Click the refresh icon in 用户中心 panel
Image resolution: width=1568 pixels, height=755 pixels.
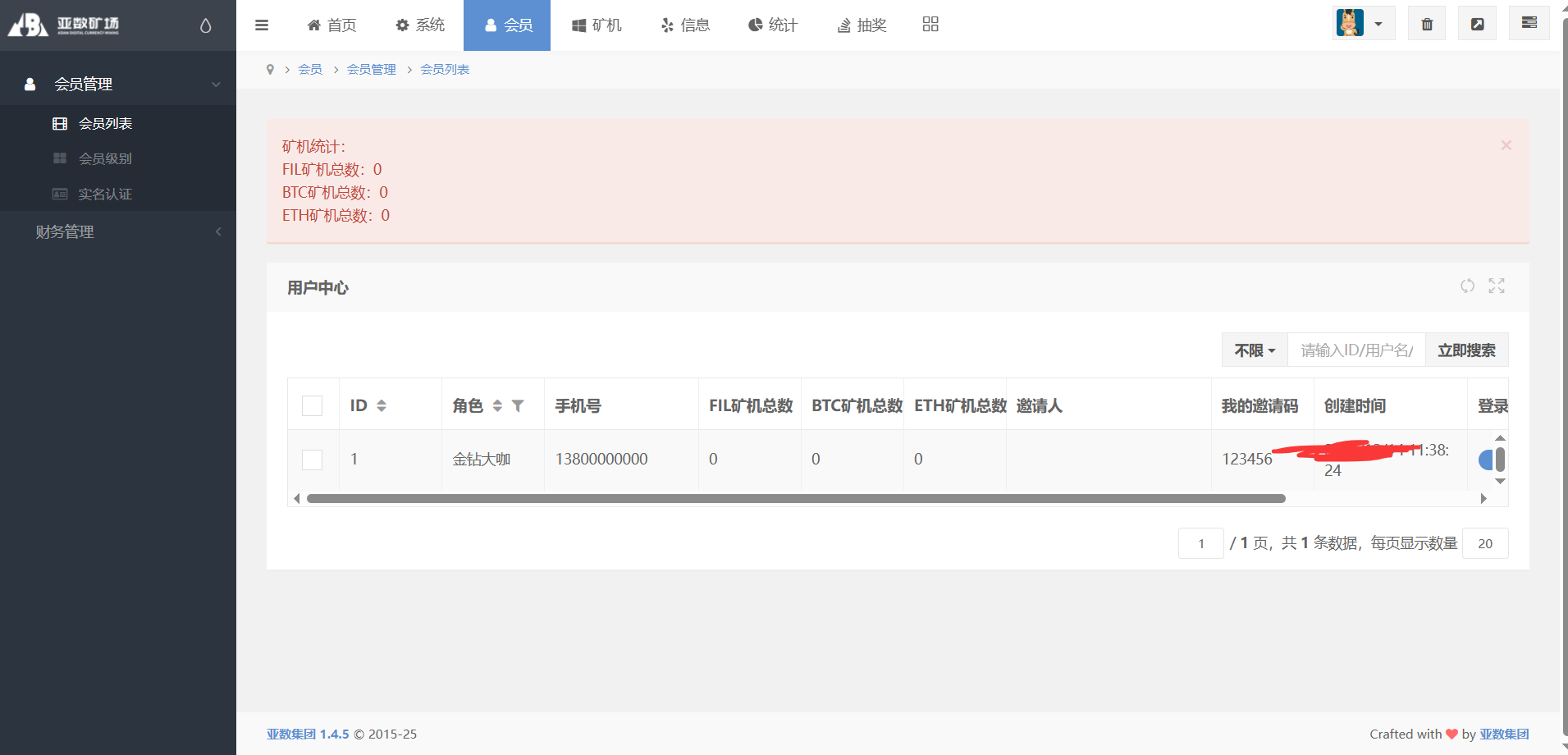tap(1467, 286)
